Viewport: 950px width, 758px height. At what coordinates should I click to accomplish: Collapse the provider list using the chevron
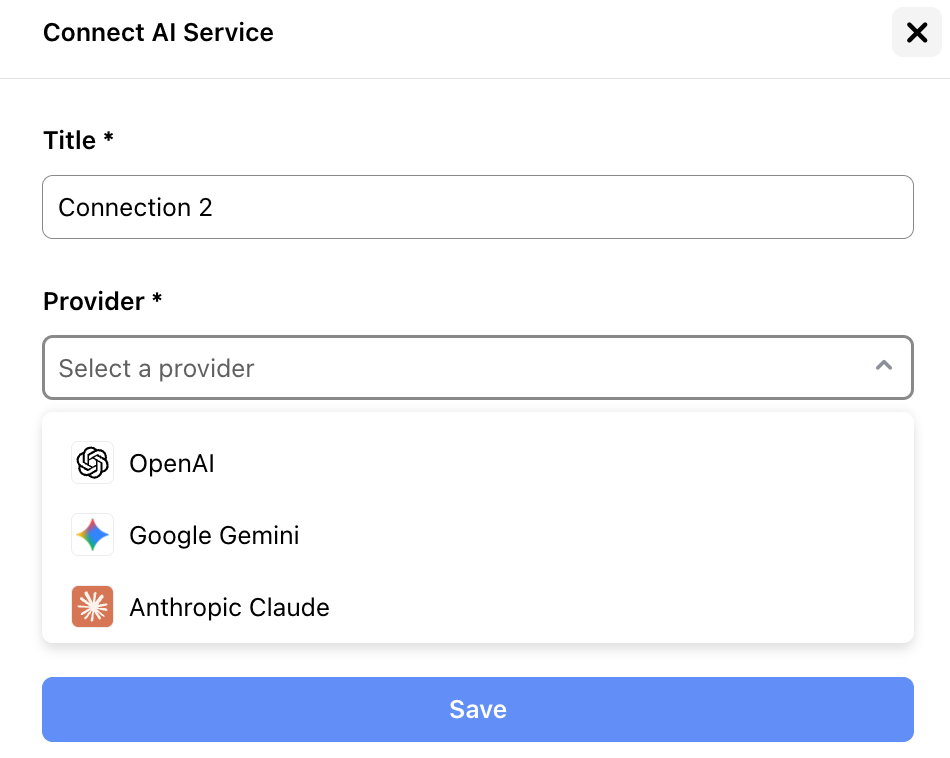click(x=884, y=365)
